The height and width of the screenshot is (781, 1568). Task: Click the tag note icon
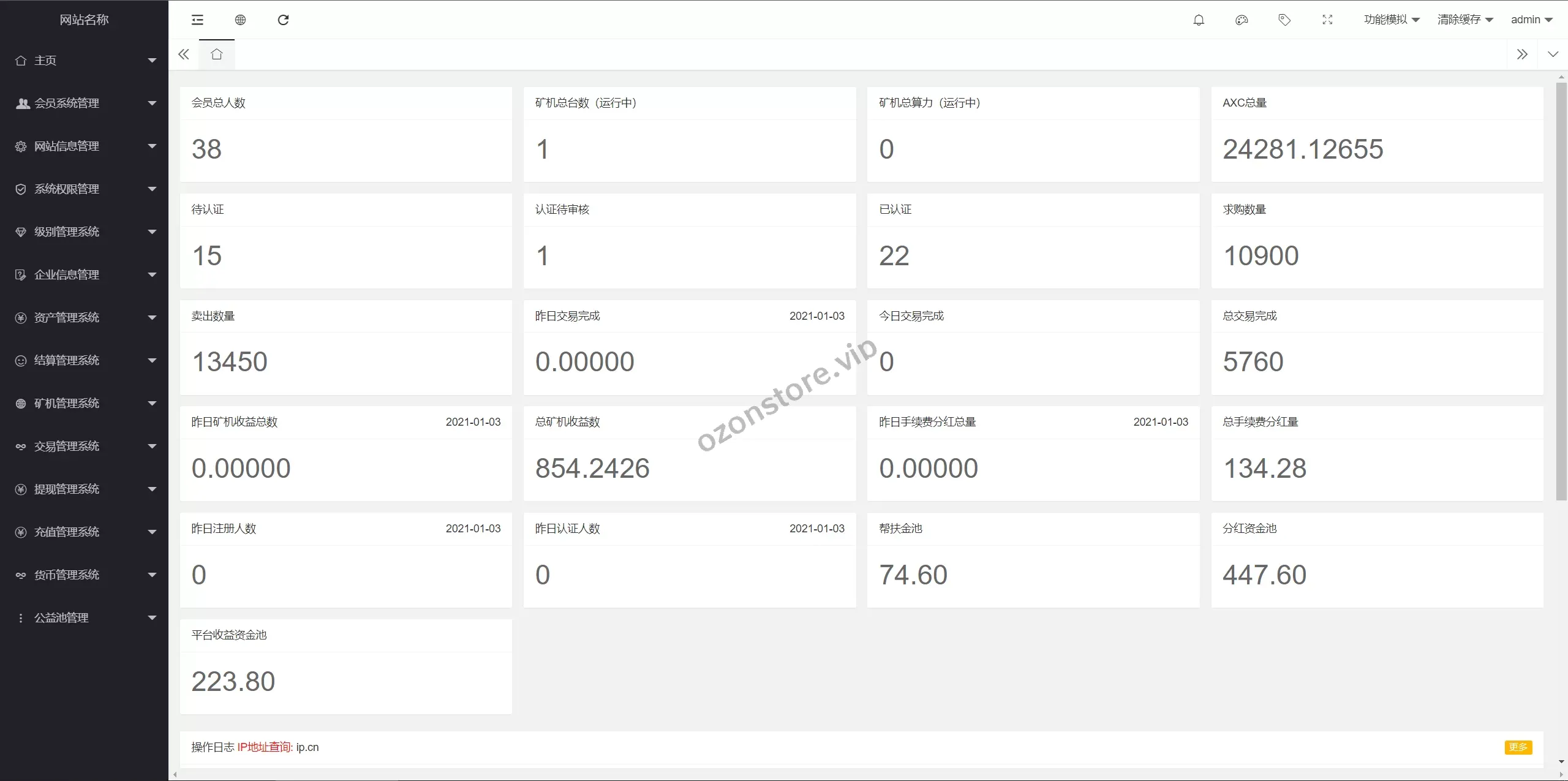(1284, 20)
